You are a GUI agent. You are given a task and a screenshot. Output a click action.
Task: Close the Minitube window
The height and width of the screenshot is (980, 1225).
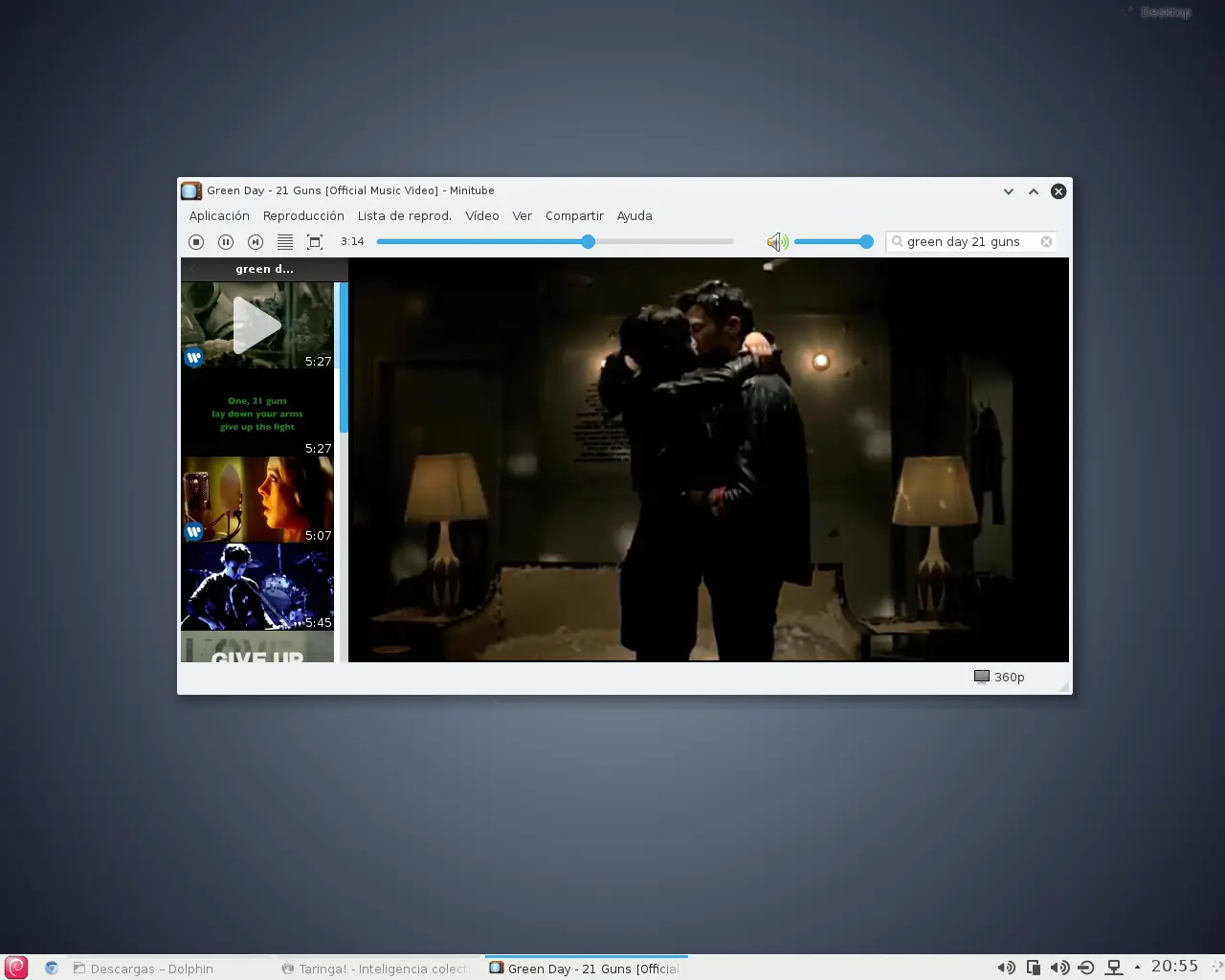1058,191
